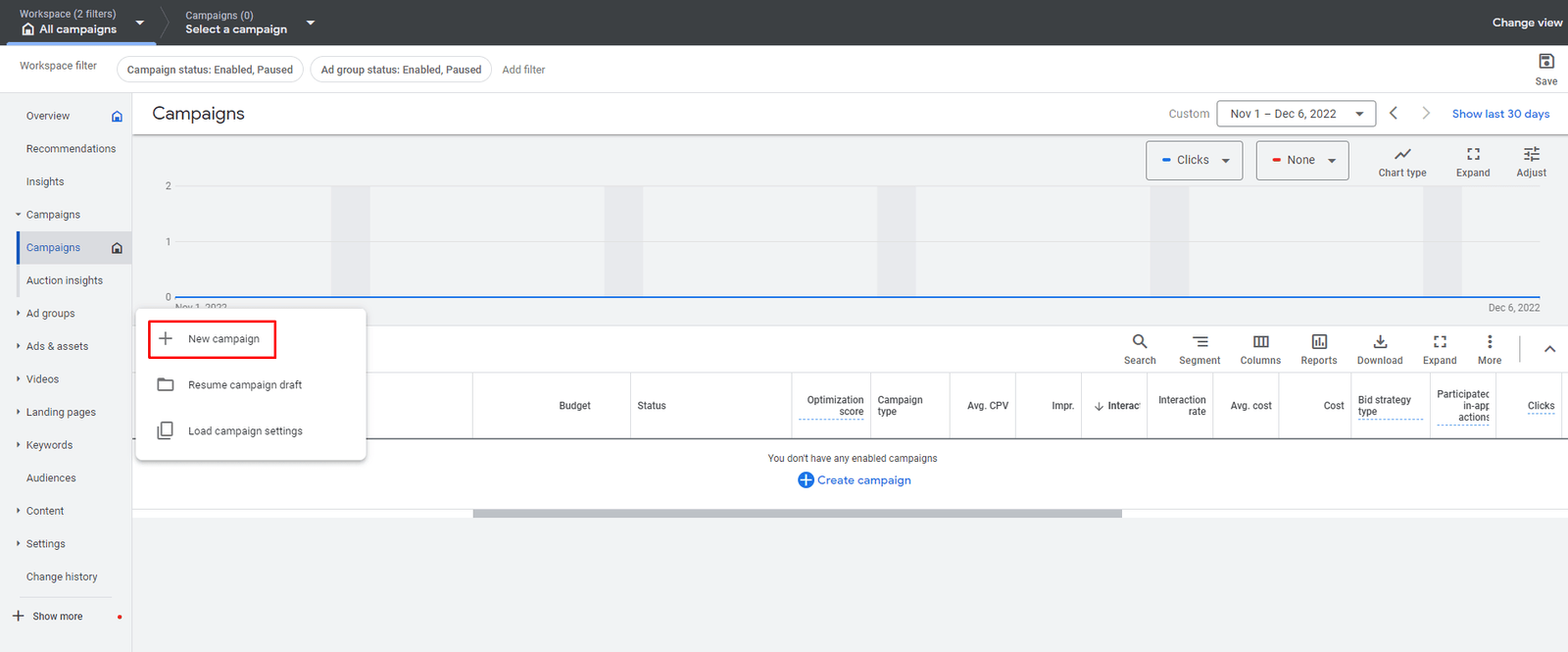The image size is (1568, 652).
Task: Click Change view at top right
Action: tap(1527, 23)
